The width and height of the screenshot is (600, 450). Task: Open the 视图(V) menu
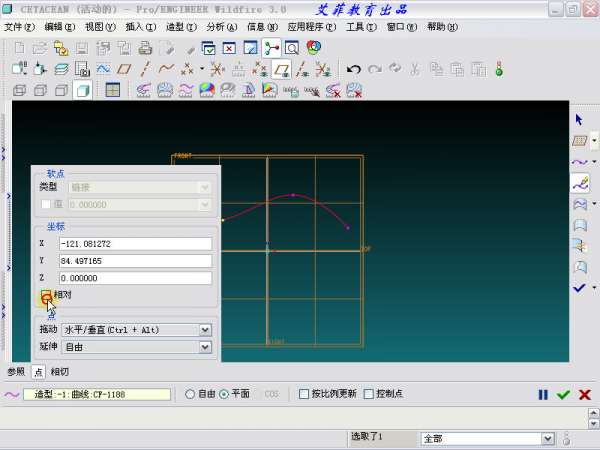100,27
